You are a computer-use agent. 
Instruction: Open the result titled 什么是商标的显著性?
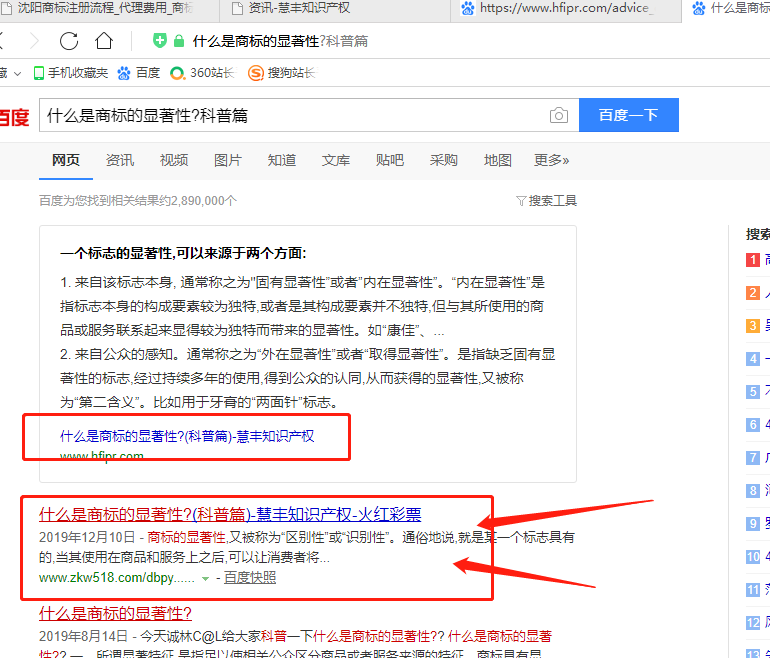(115, 613)
